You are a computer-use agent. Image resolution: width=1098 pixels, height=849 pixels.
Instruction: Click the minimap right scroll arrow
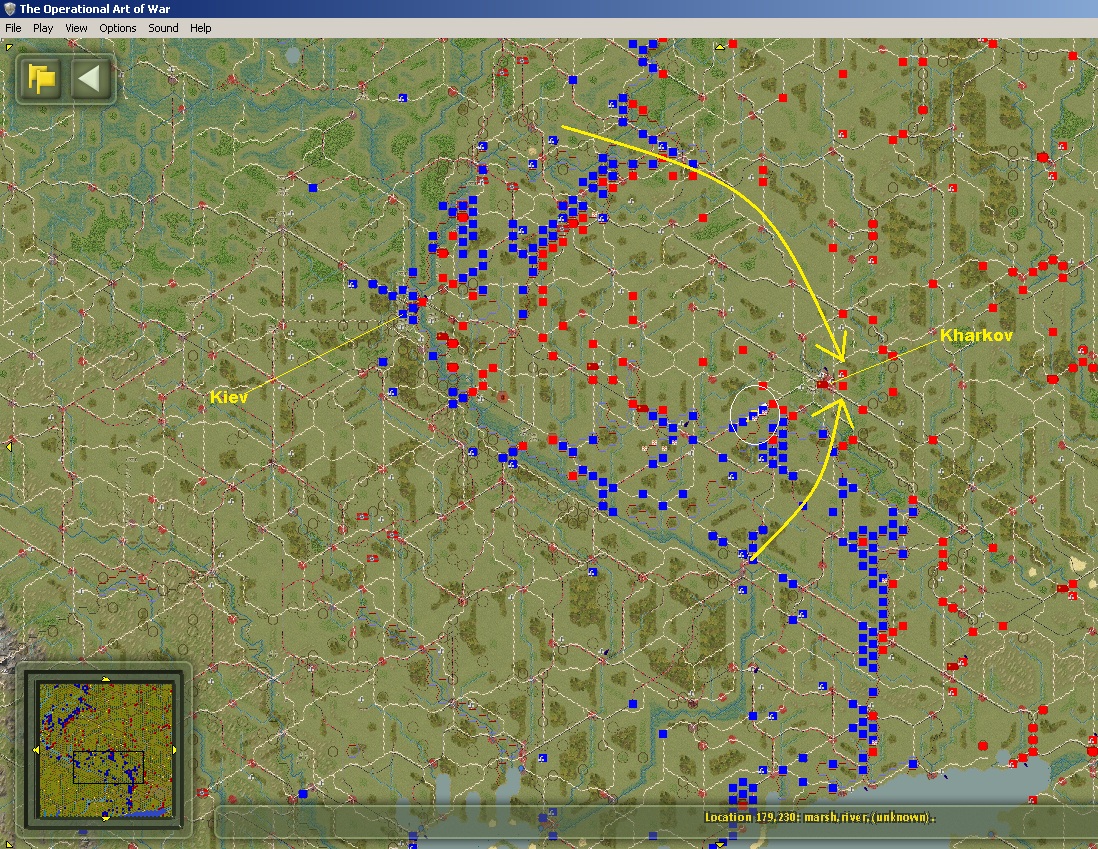174,750
